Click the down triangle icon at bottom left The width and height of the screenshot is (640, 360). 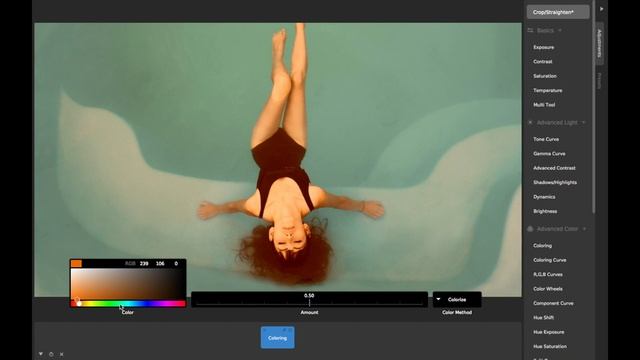pyautogui.click(x=41, y=354)
